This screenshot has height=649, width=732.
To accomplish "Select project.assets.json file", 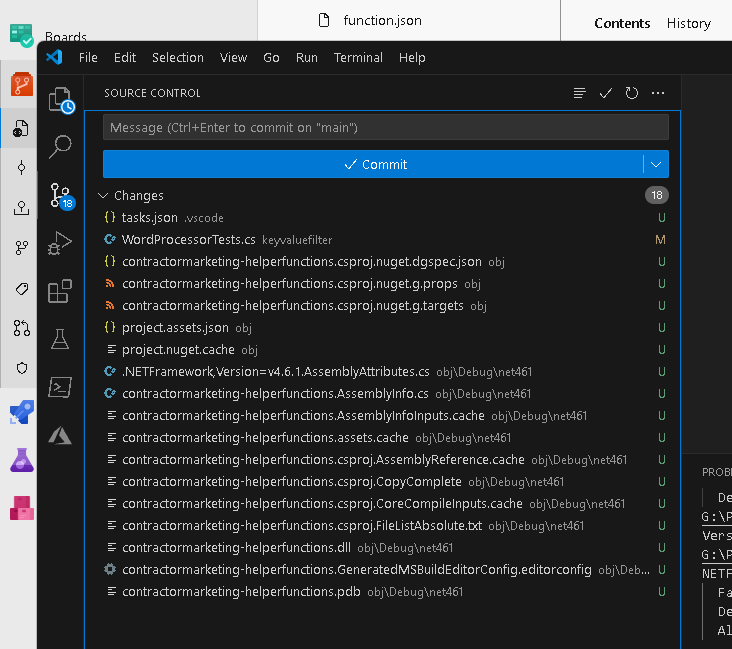I will (x=383, y=328).
